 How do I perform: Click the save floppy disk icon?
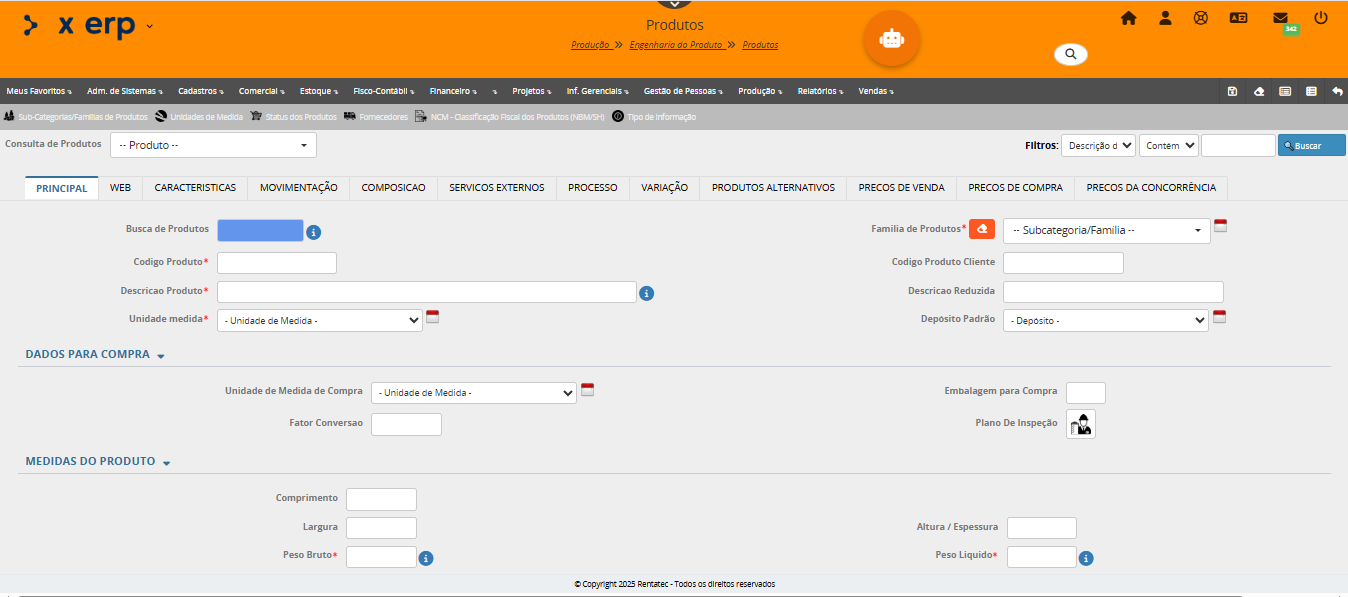pyautogui.click(x=1232, y=91)
